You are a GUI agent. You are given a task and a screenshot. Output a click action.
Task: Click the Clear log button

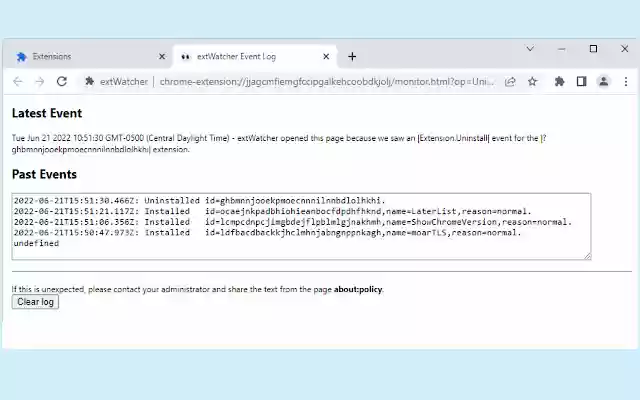click(35, 302)
